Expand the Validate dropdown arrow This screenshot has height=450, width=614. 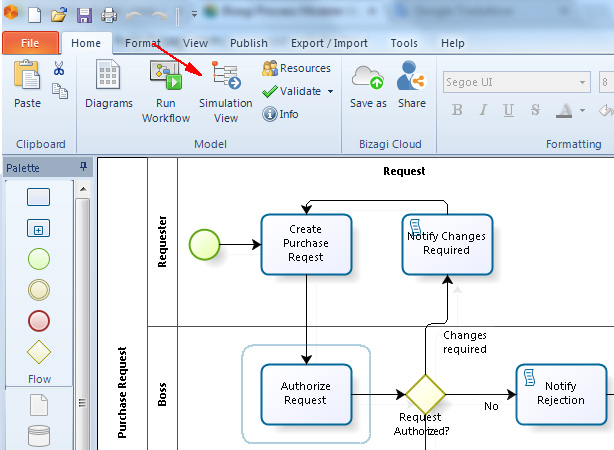point(330,92)
